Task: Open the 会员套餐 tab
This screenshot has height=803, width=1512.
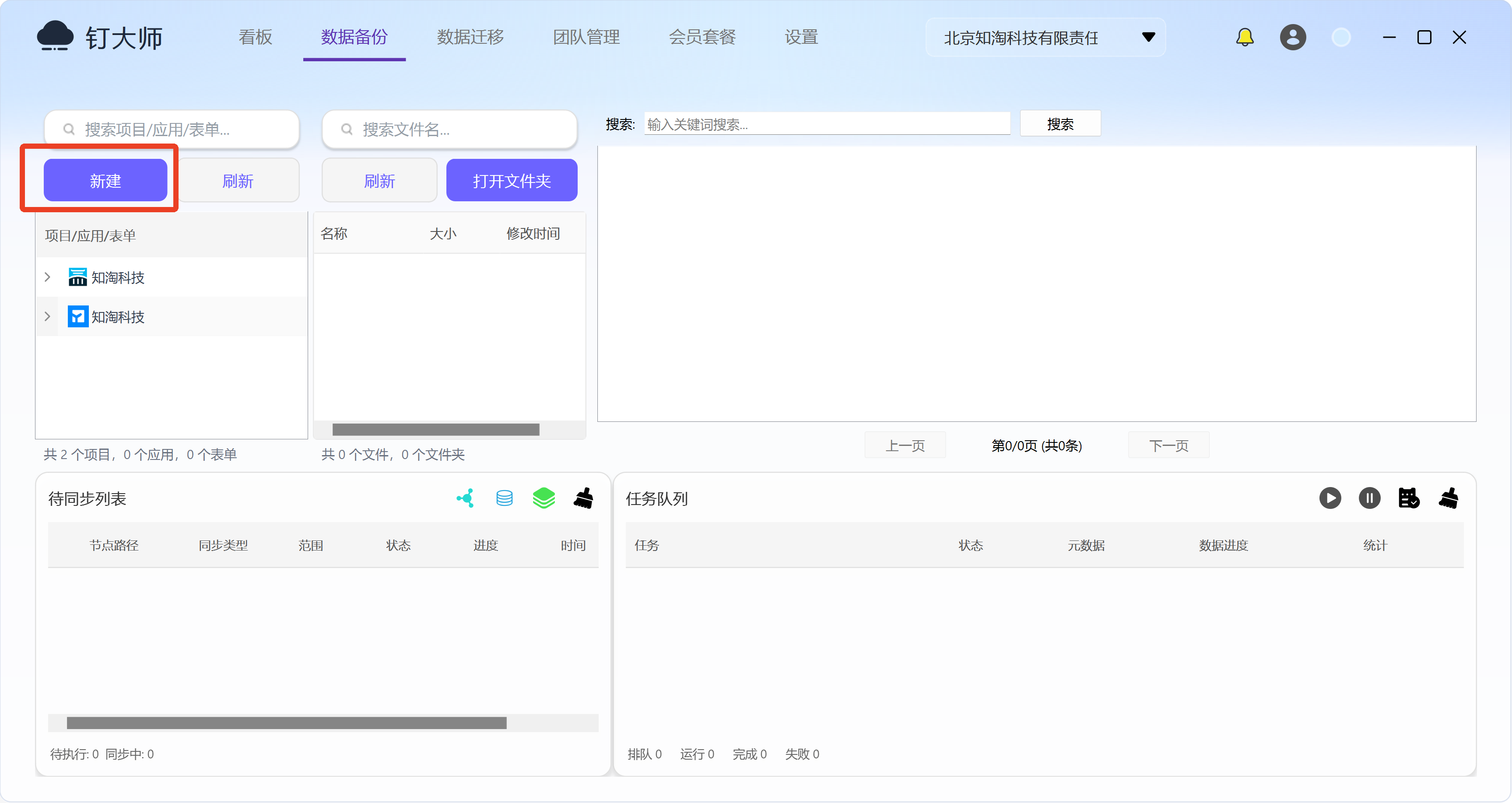Action: [702, 37]
